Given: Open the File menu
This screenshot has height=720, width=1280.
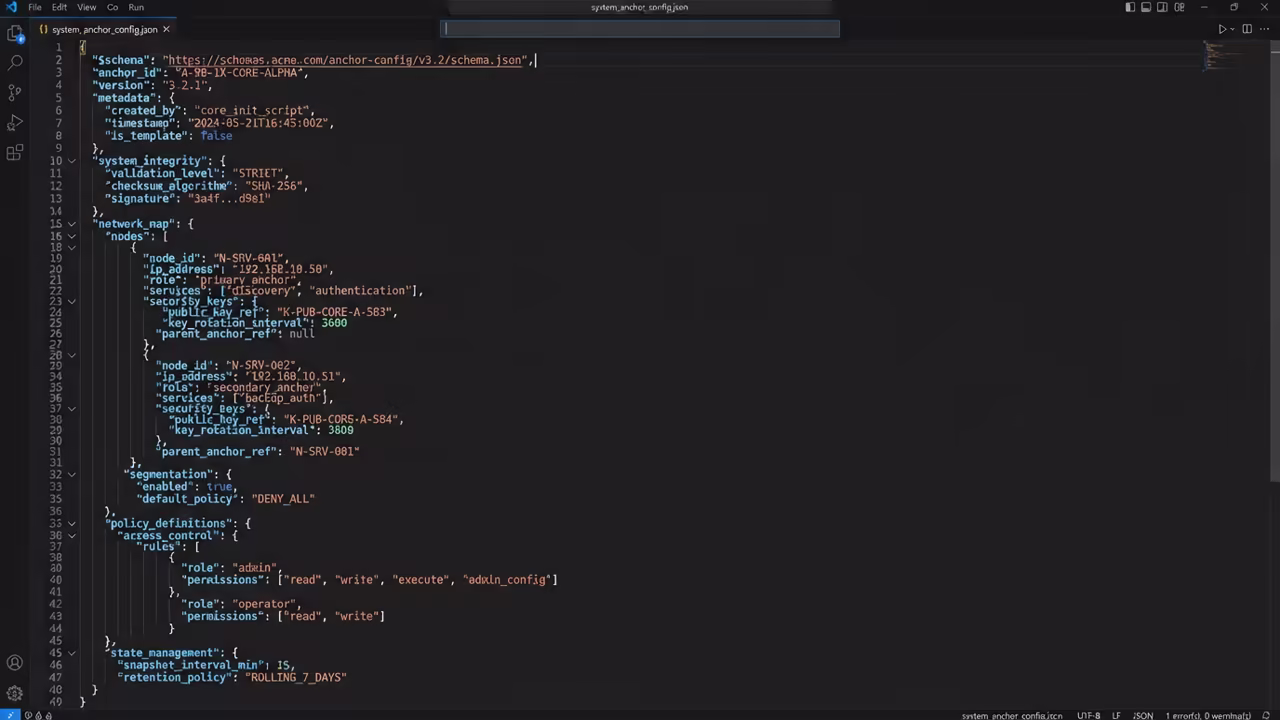Looking at the screenshot, I should (35, 7).
